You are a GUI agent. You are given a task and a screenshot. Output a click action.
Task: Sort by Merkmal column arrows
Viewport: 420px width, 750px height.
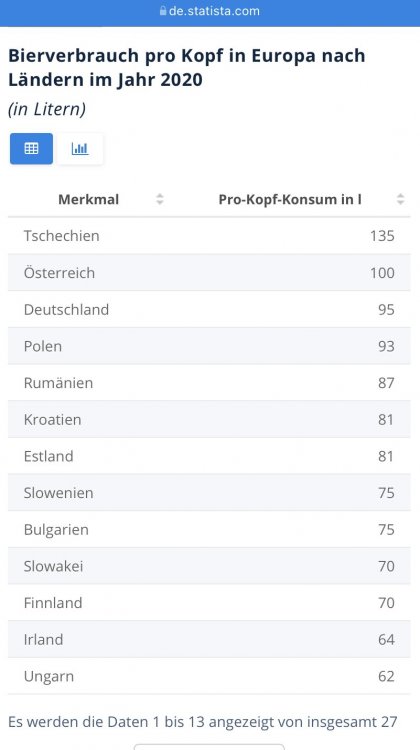[160, 199]
